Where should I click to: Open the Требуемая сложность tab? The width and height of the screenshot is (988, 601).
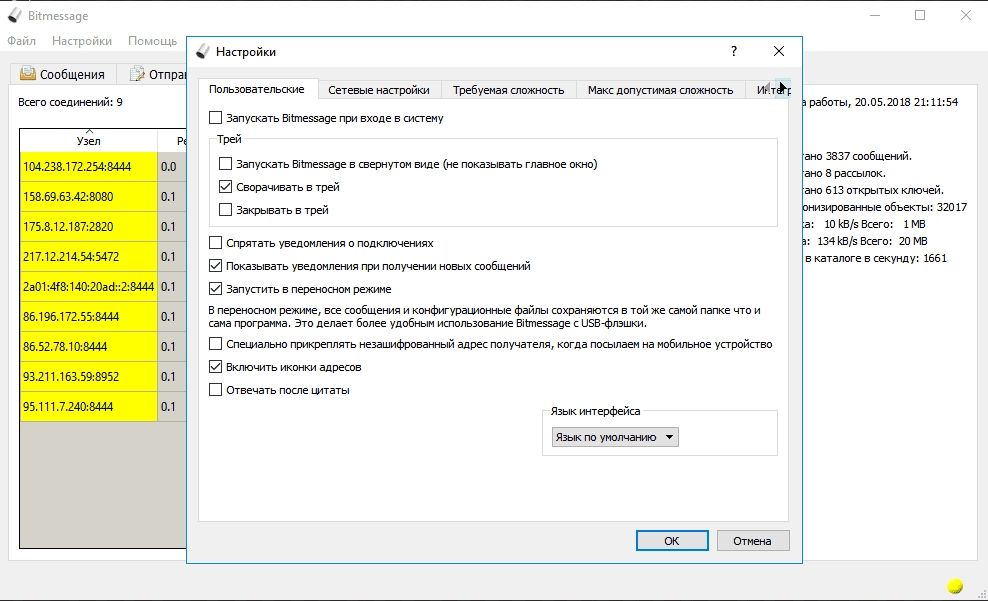(508, 90)
